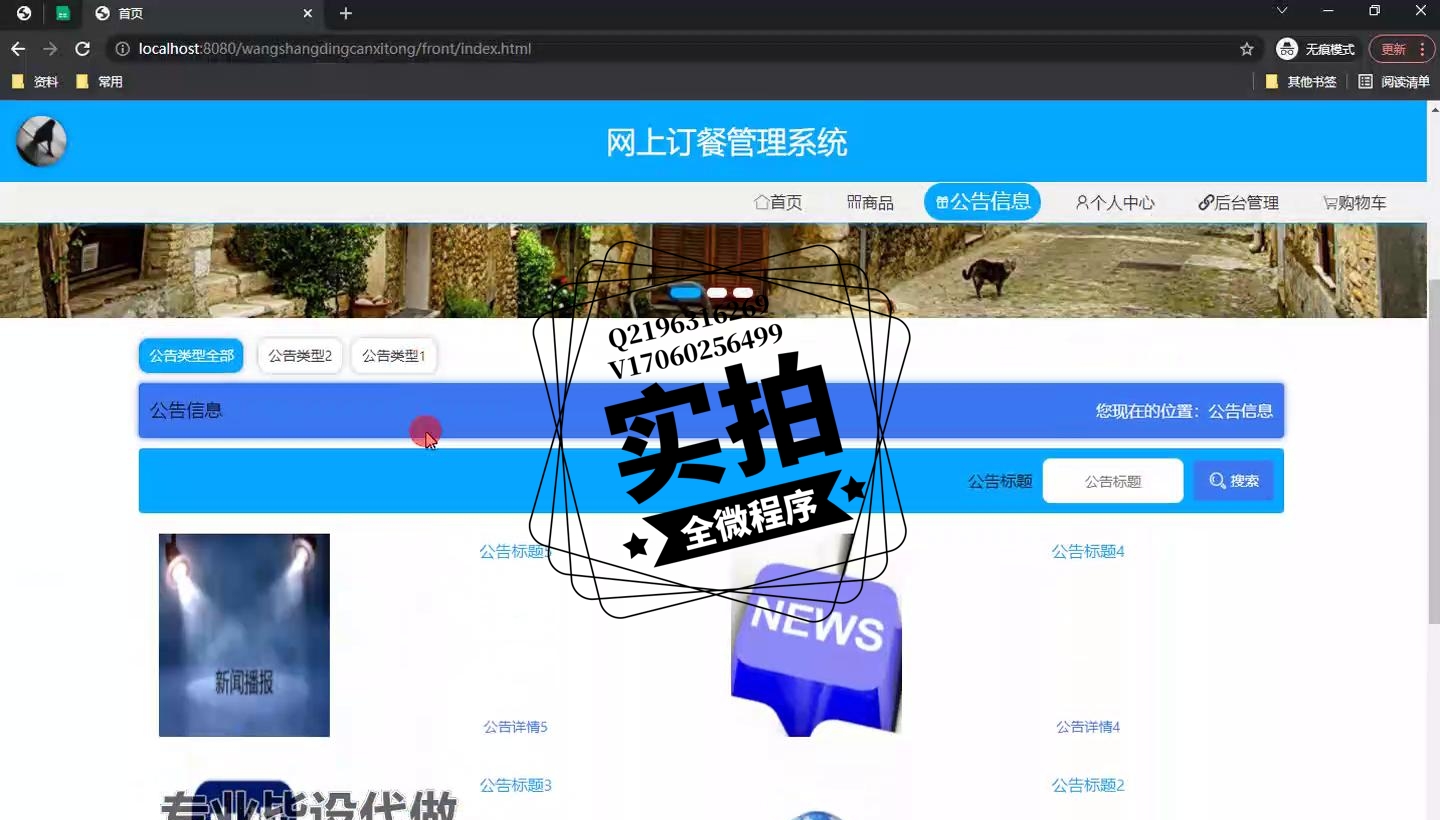Viewport: 1440px width, 820px height.
Task: Select the third carousel indicator dot
Action: 743,293
